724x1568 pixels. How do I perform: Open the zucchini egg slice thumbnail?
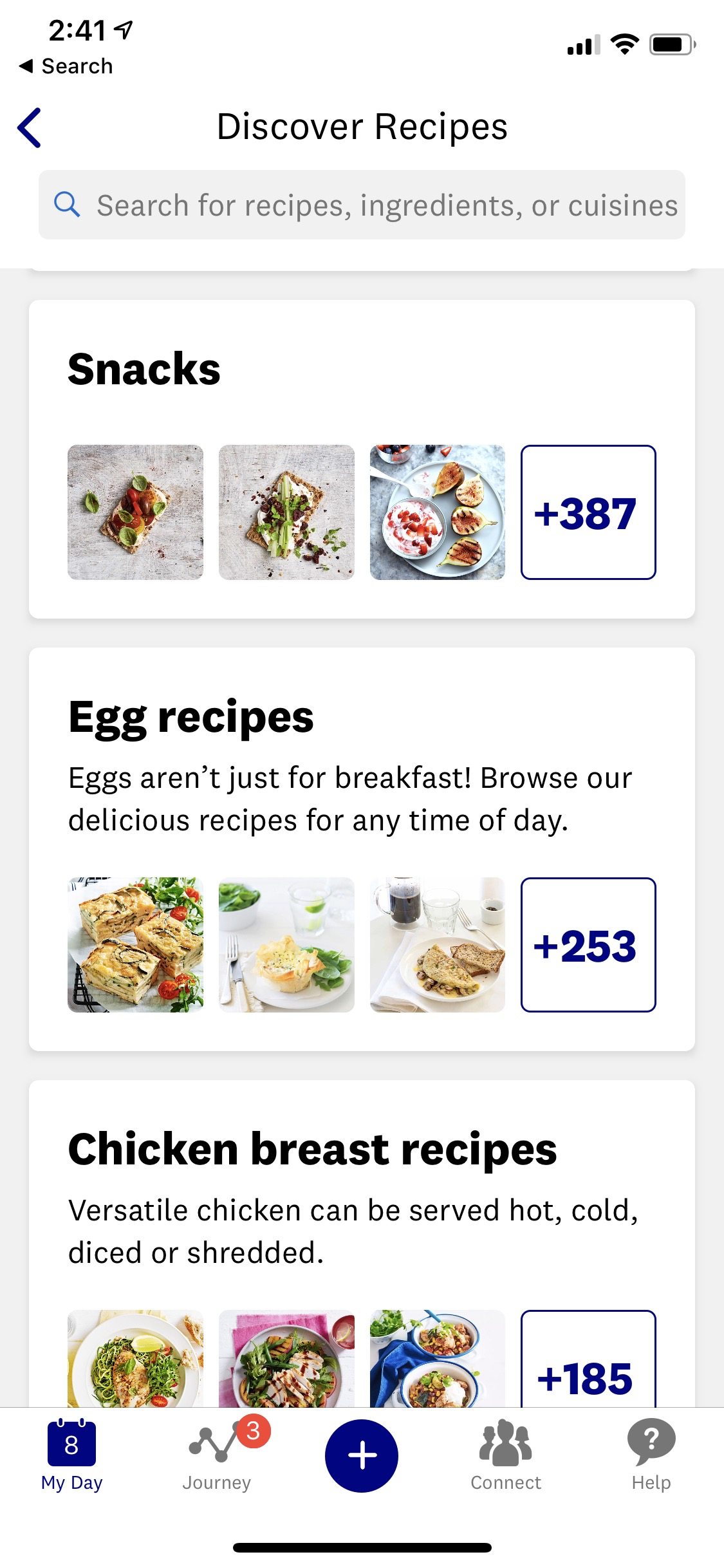pos(135,945)
